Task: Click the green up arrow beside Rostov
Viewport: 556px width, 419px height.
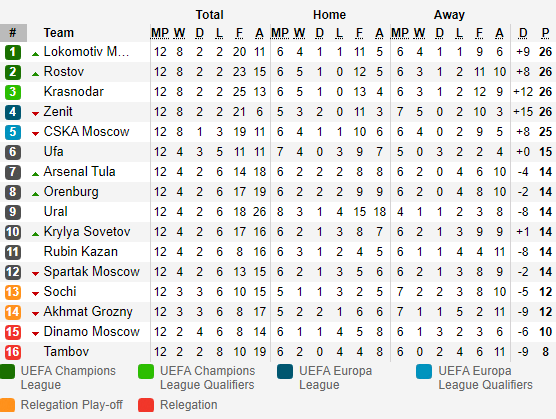Action: click(x=35, y=74)
